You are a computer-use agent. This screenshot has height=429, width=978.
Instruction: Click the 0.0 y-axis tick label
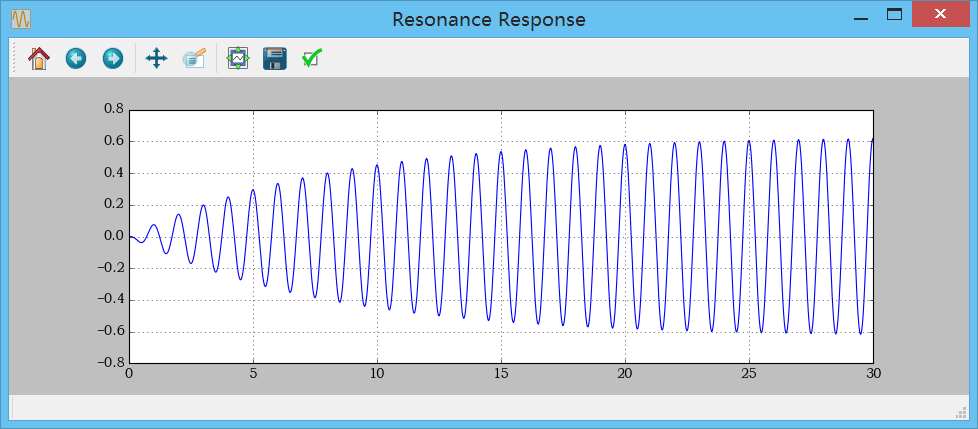114,236
